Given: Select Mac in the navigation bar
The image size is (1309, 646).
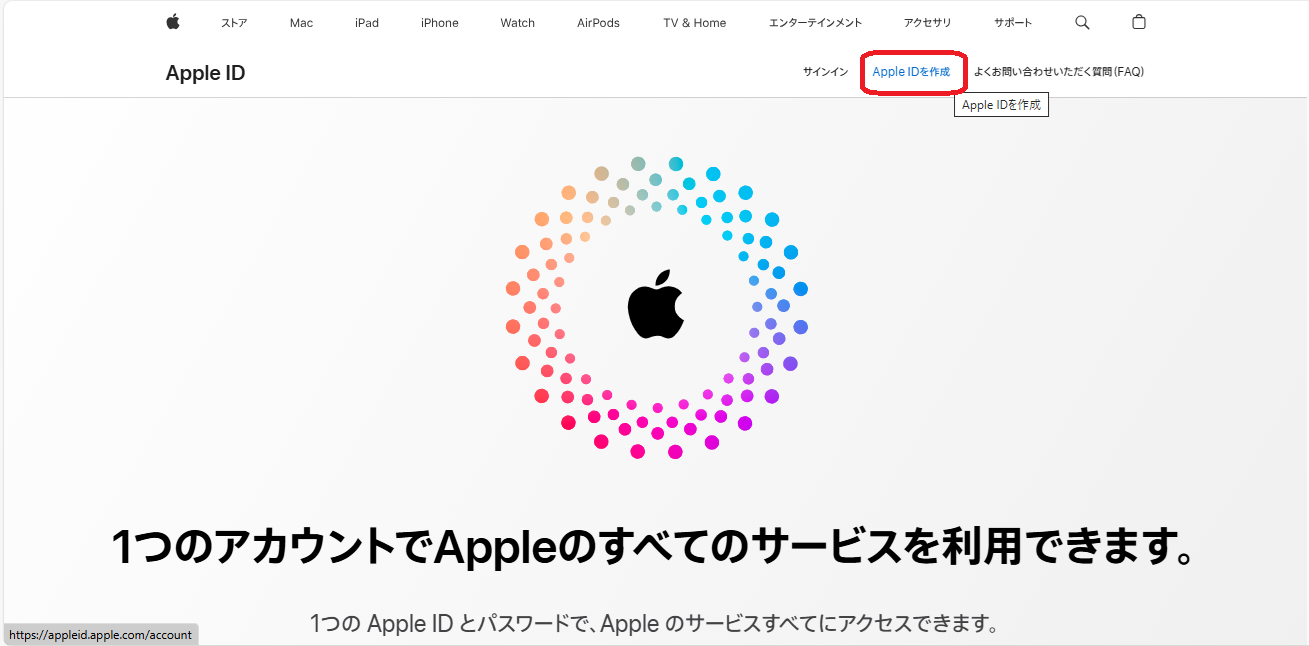Looking at the screenshot, I should click(301, 23).
